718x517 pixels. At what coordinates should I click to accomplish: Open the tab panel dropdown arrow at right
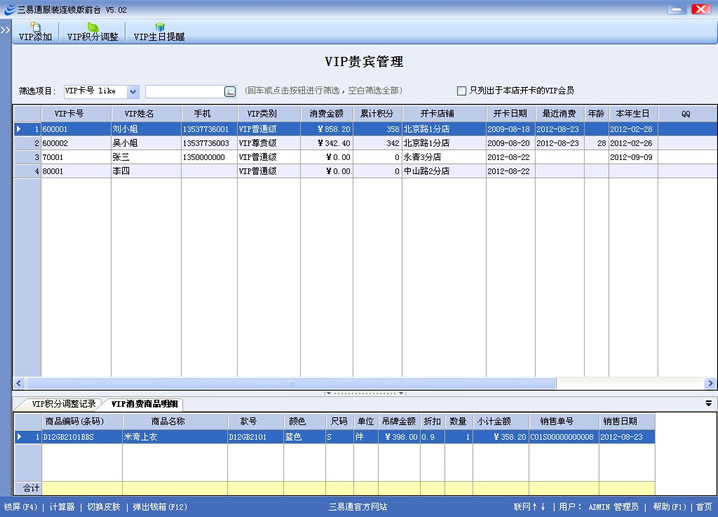point(708,403)
